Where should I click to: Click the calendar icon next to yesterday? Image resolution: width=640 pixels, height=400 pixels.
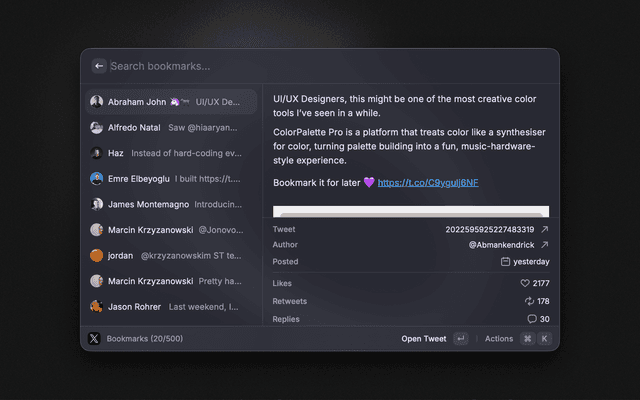(x=506, y=262)
